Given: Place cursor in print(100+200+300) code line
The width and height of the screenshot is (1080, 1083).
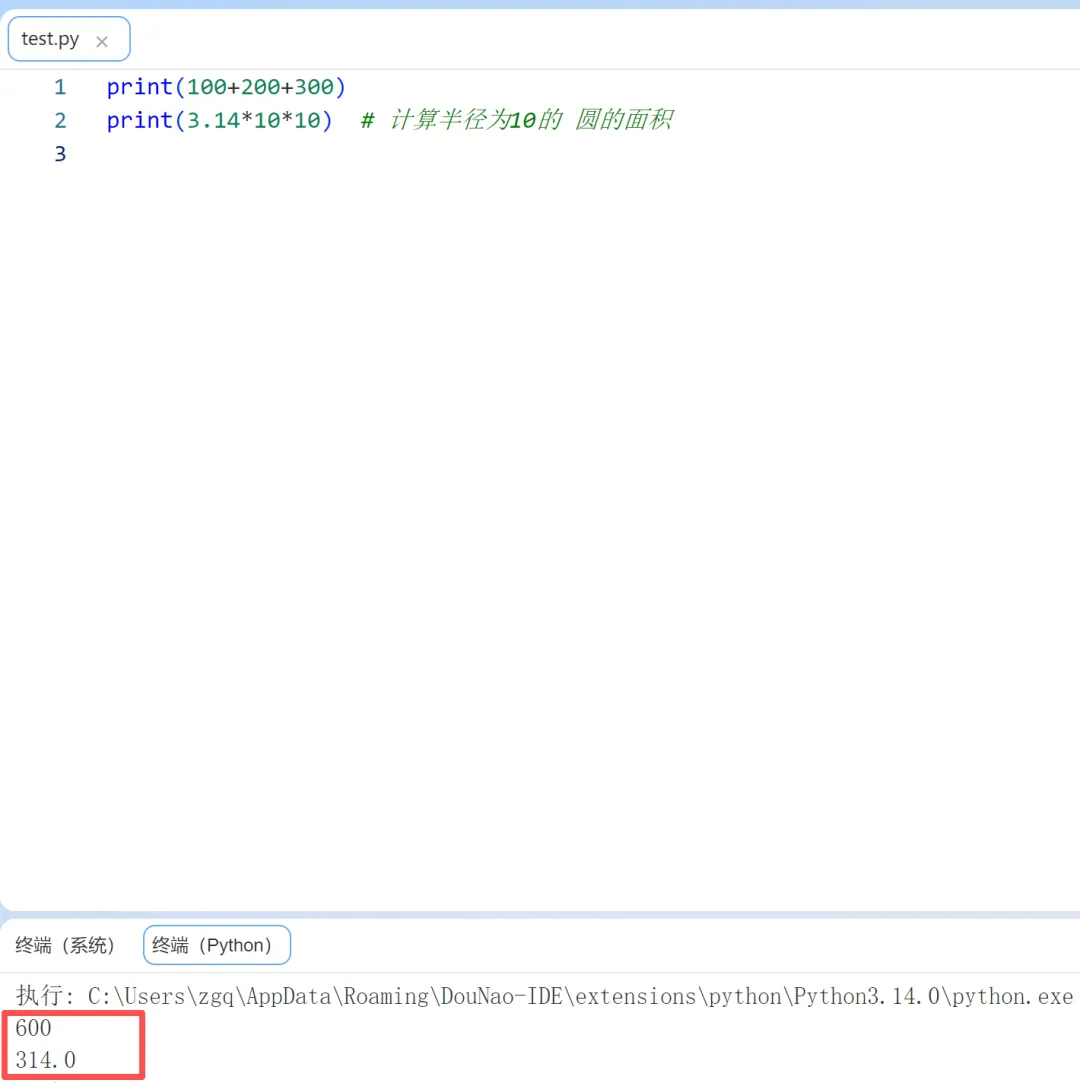Looking at the screenshot, I should [226, 87].
